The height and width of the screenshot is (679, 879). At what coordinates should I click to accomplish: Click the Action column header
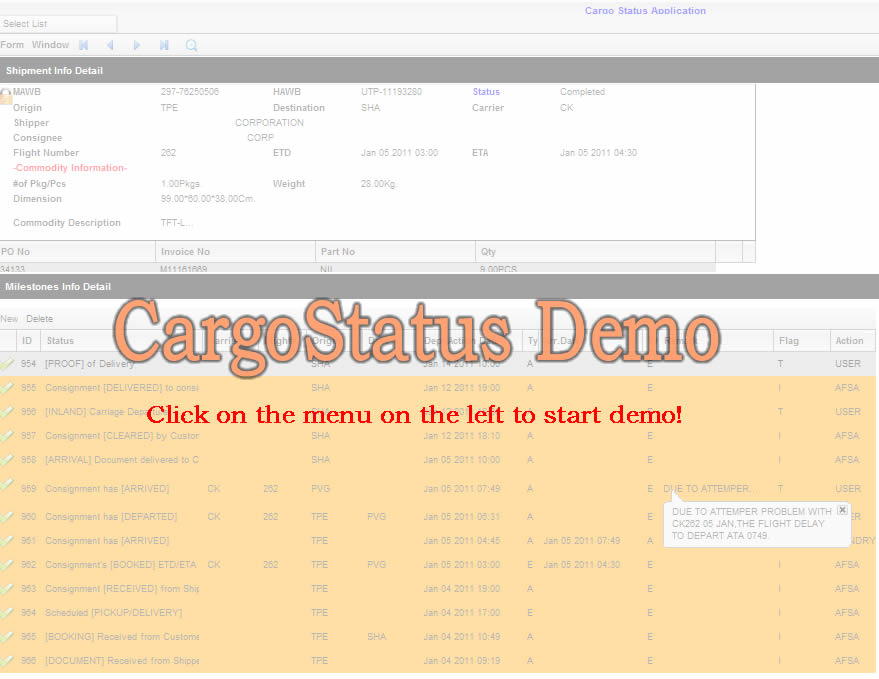851,341
